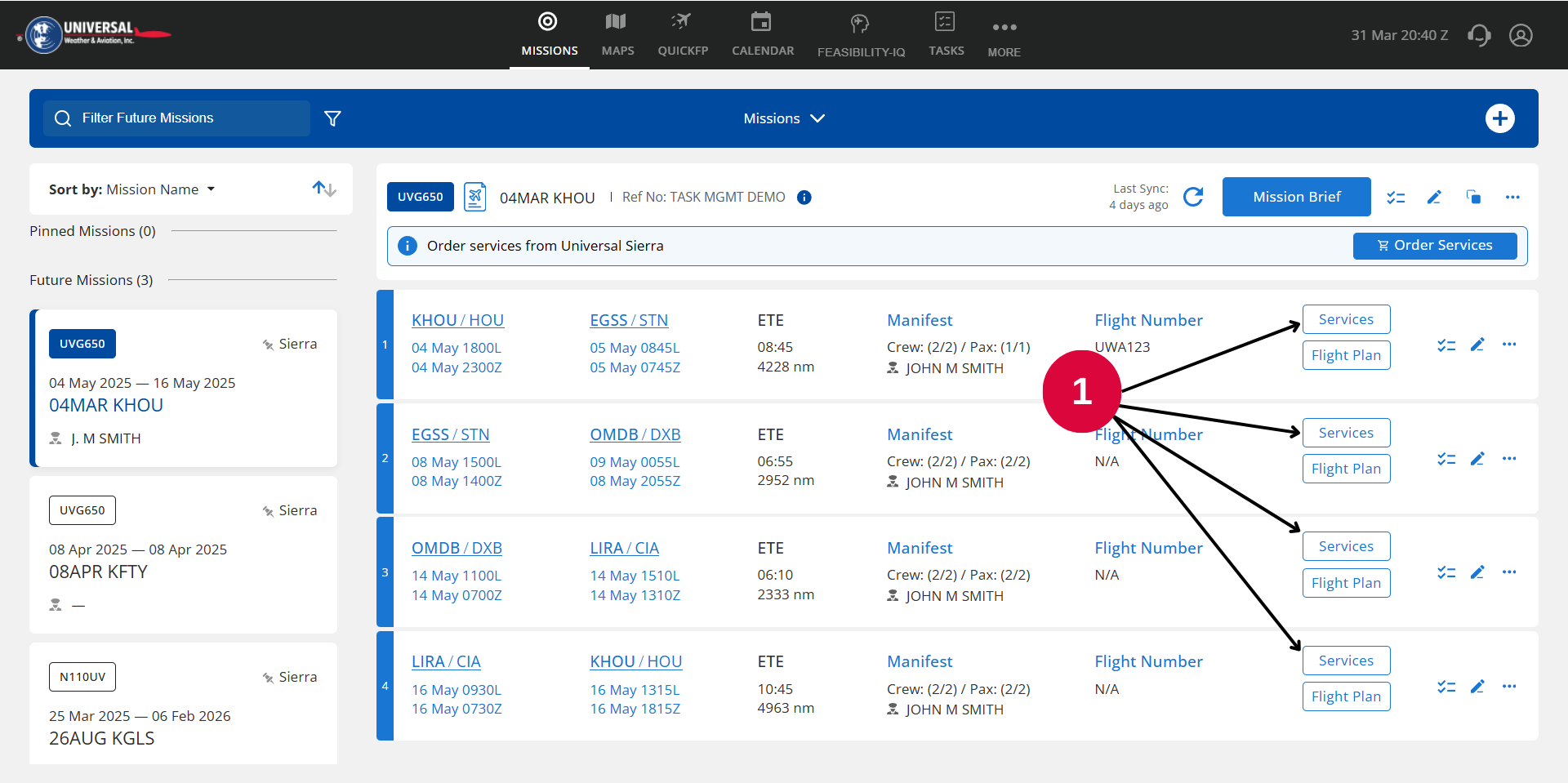1568x783 pixels.
Task: Copy the mission with duplicate icon
Action: (x=1473, y=198)
